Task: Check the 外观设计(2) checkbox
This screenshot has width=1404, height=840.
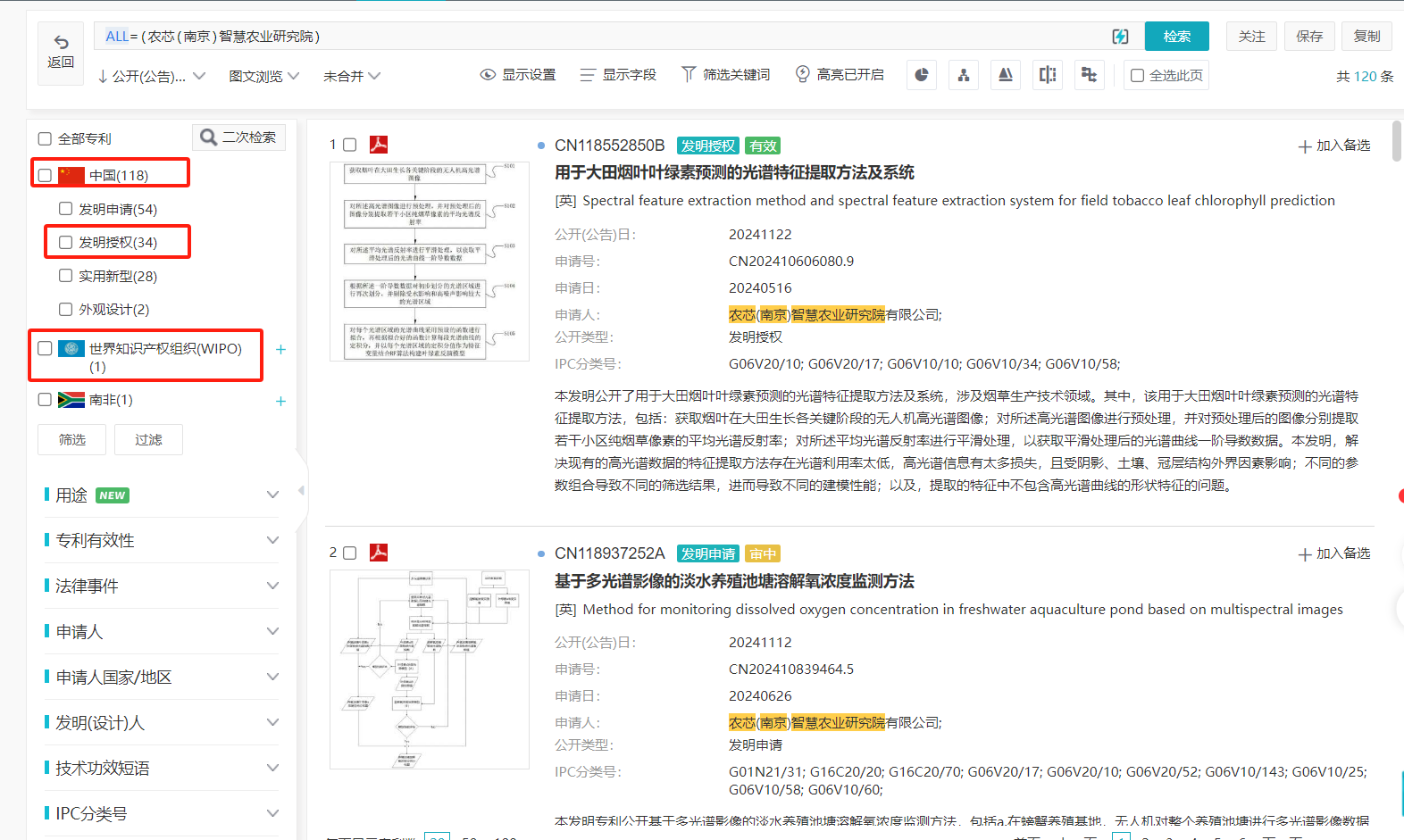Action: pyautogui.click(x=65, y=309)
